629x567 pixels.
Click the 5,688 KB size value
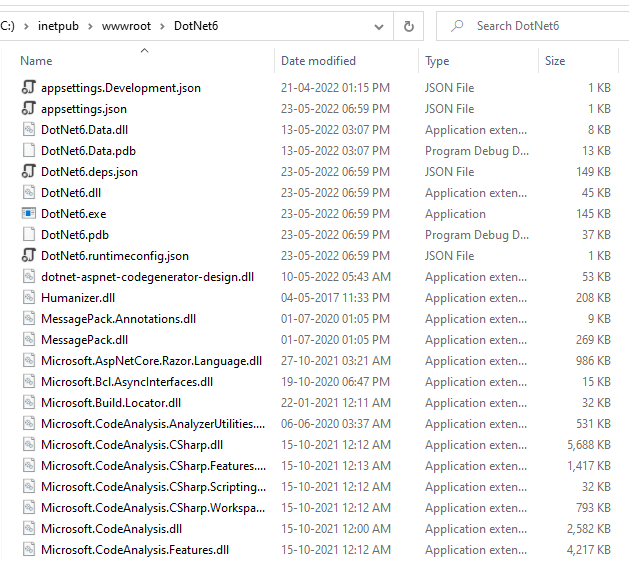pyautogui.click(x=589, y=445)
